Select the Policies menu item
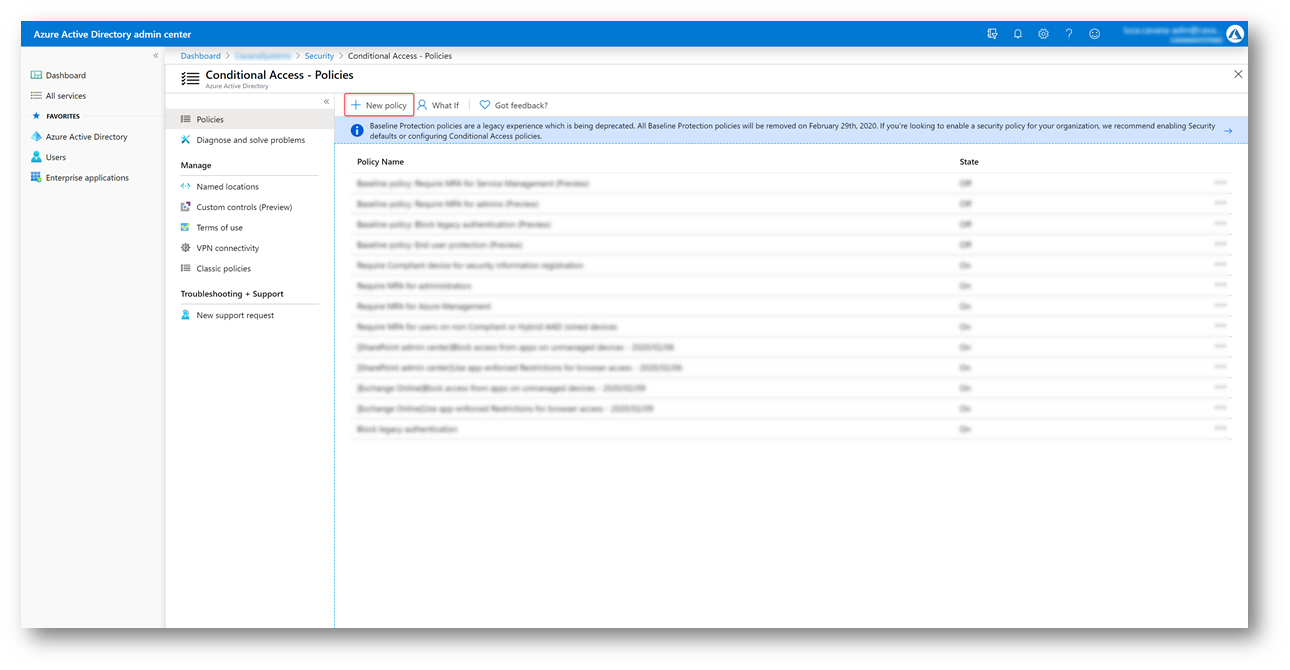Screen dimensions: 1290x670 point(250,119)
